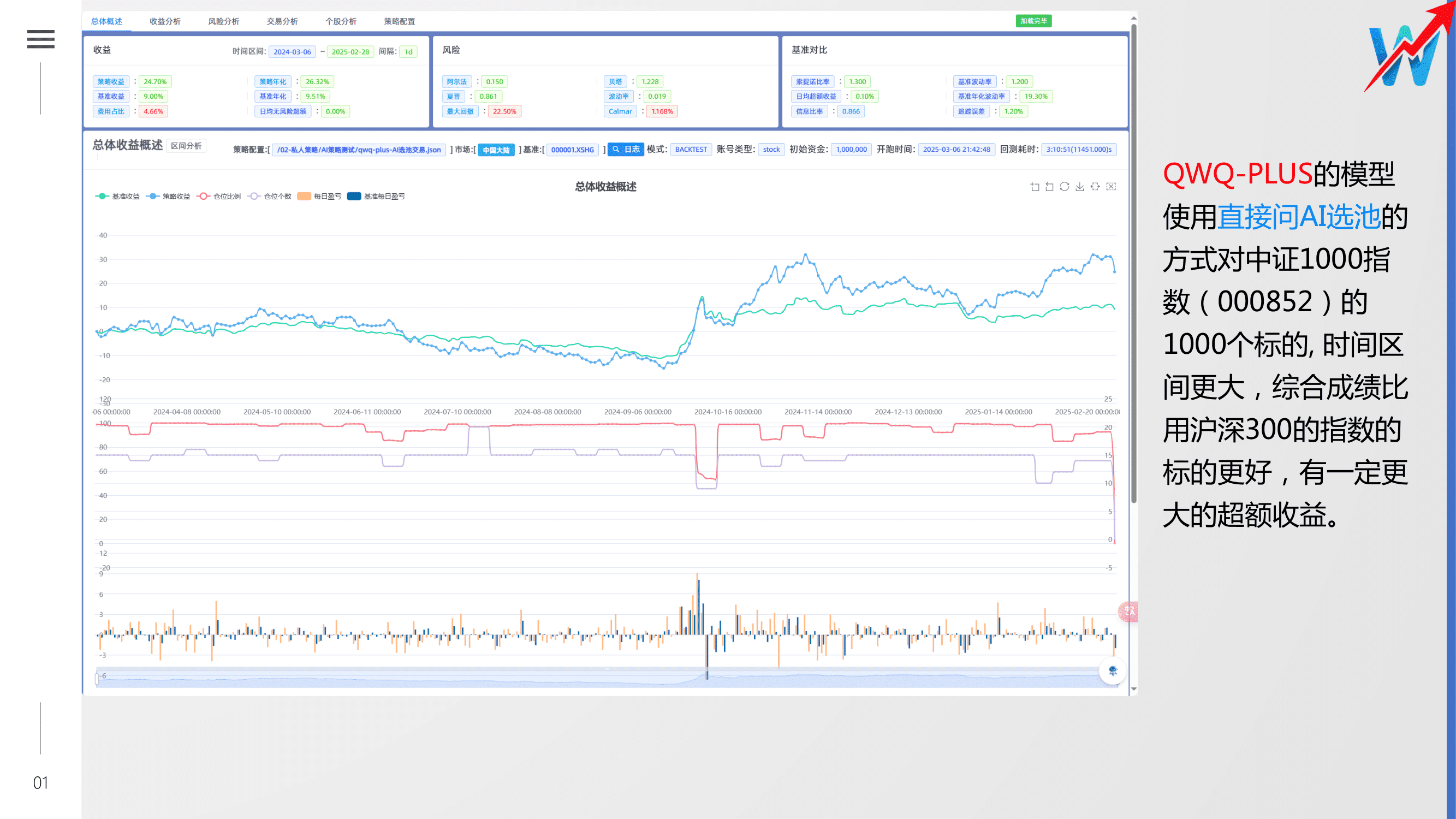Click the horizontal brush select icon
1456x819 pixels.
coord(1095,187)
